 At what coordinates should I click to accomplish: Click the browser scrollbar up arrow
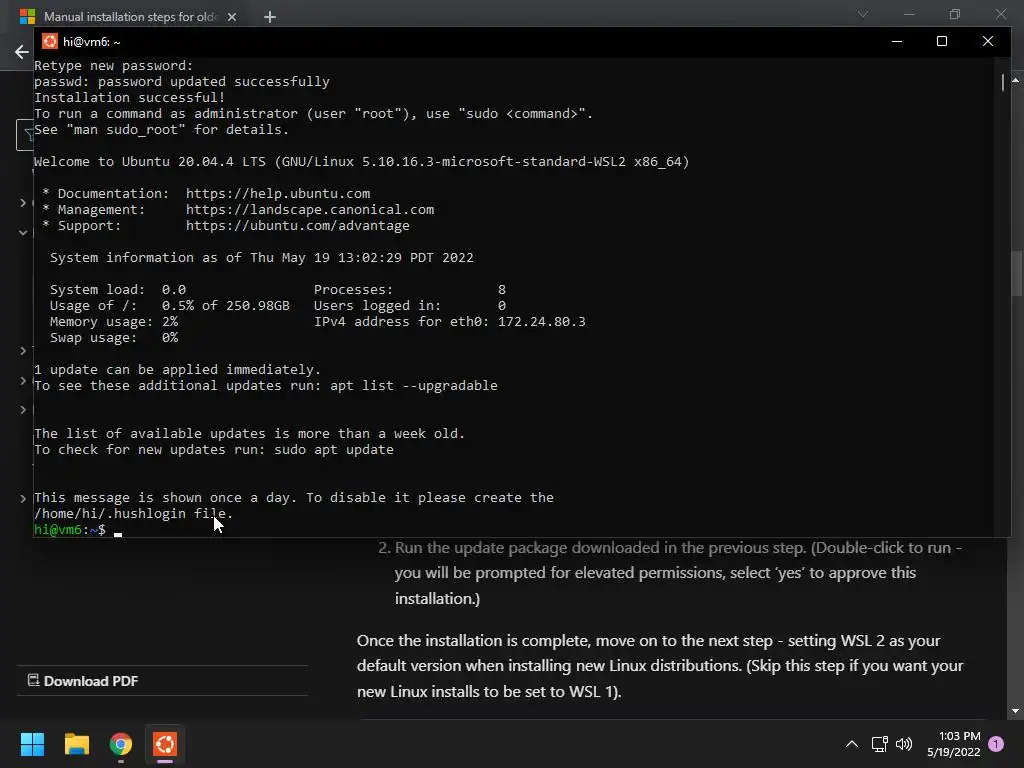click(1016, 80)
